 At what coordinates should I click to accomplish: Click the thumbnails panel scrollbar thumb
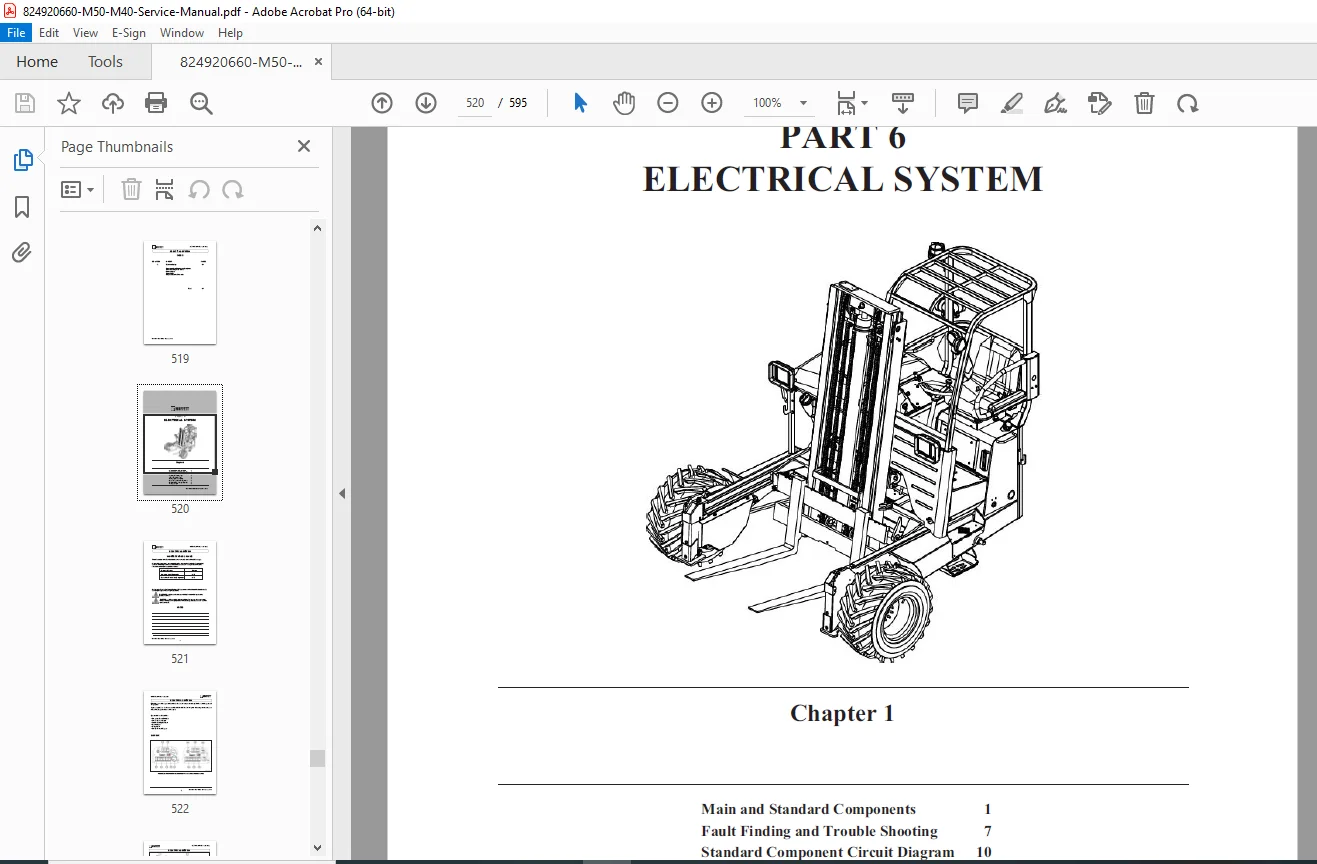(x=318, y=758)
